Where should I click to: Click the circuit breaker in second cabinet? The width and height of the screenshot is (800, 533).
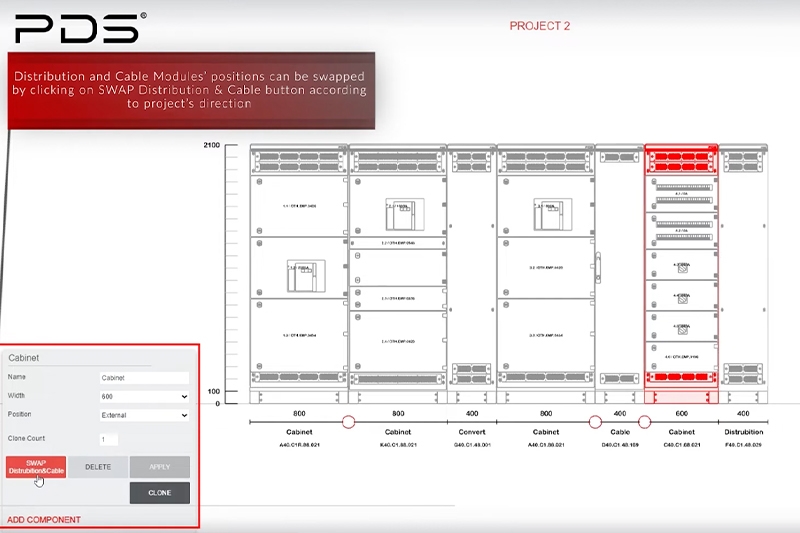(x=398, y=212)
